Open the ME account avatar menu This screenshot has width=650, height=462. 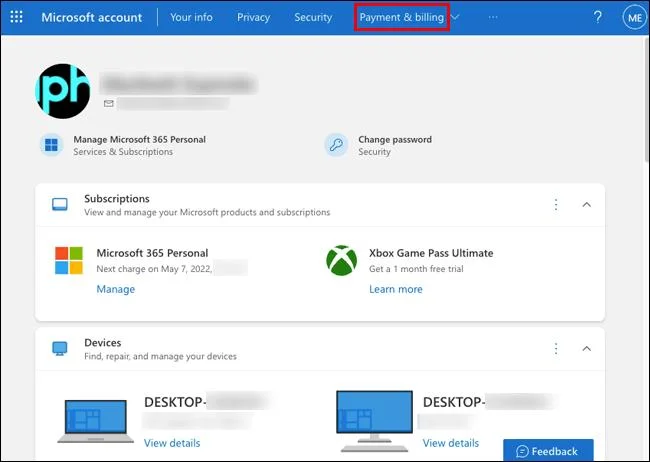pos(635,17)
